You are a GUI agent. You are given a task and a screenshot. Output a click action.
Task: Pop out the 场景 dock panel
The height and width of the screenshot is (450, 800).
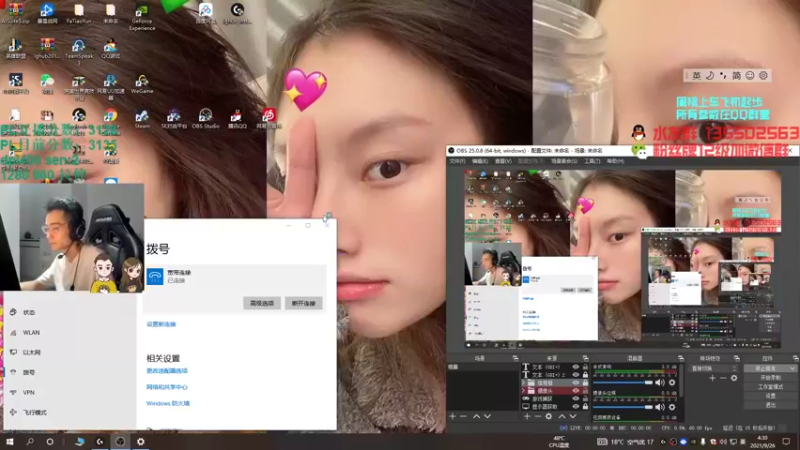(515, 359)
